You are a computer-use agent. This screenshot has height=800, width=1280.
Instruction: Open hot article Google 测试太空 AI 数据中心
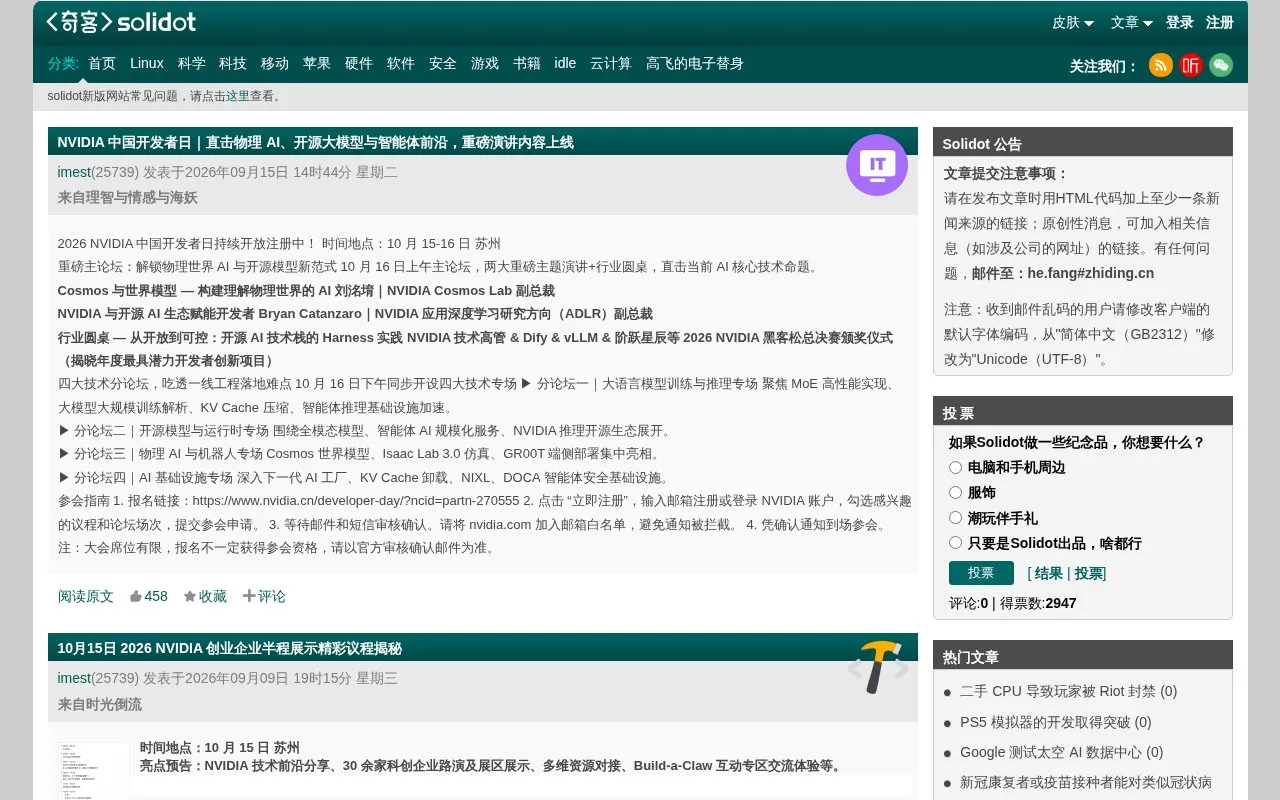pyautogui.click(x=1061, y=752)
